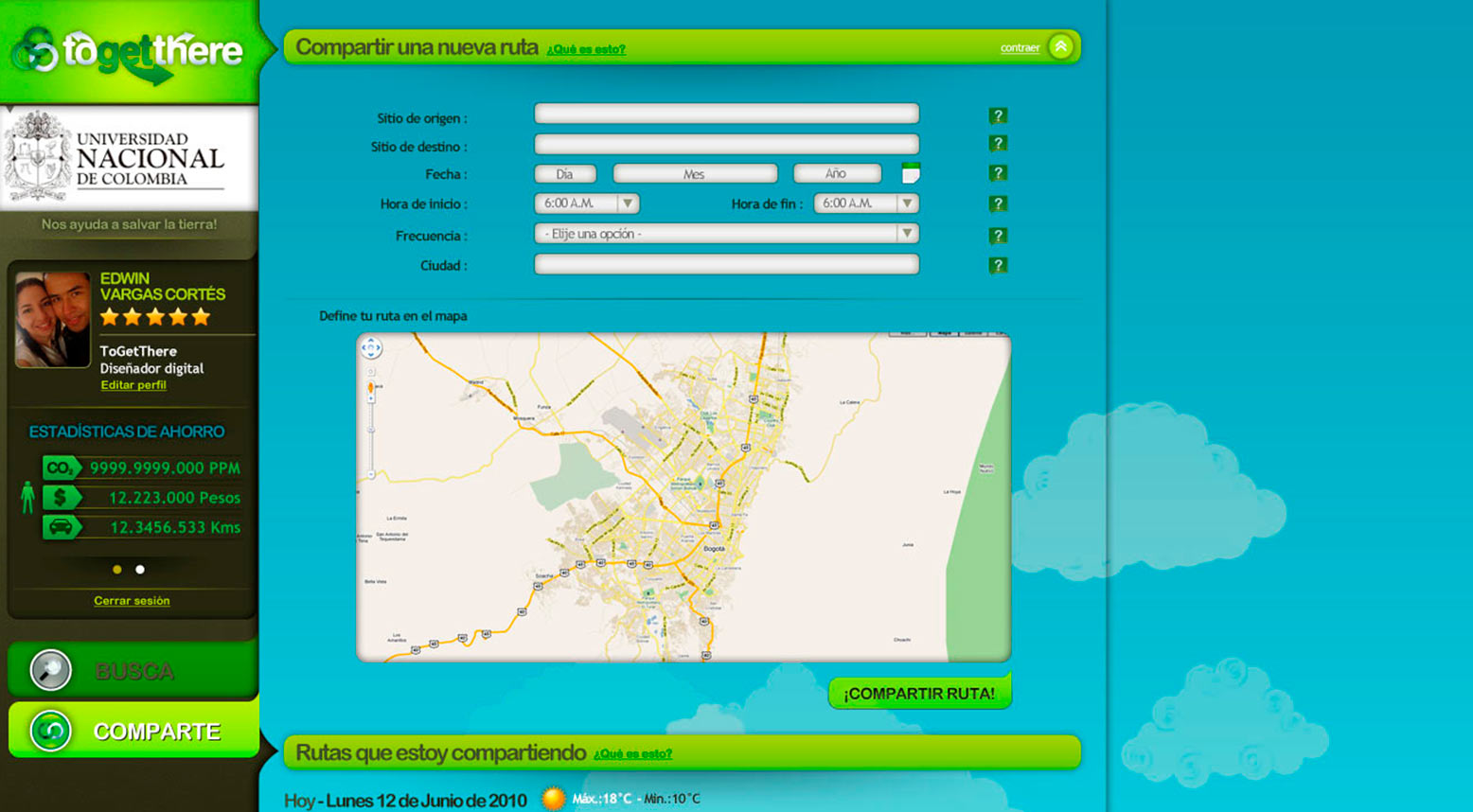Select the first statistics page dot
This screenshot has width=1473, height=812.
click(x=117, y=570)
